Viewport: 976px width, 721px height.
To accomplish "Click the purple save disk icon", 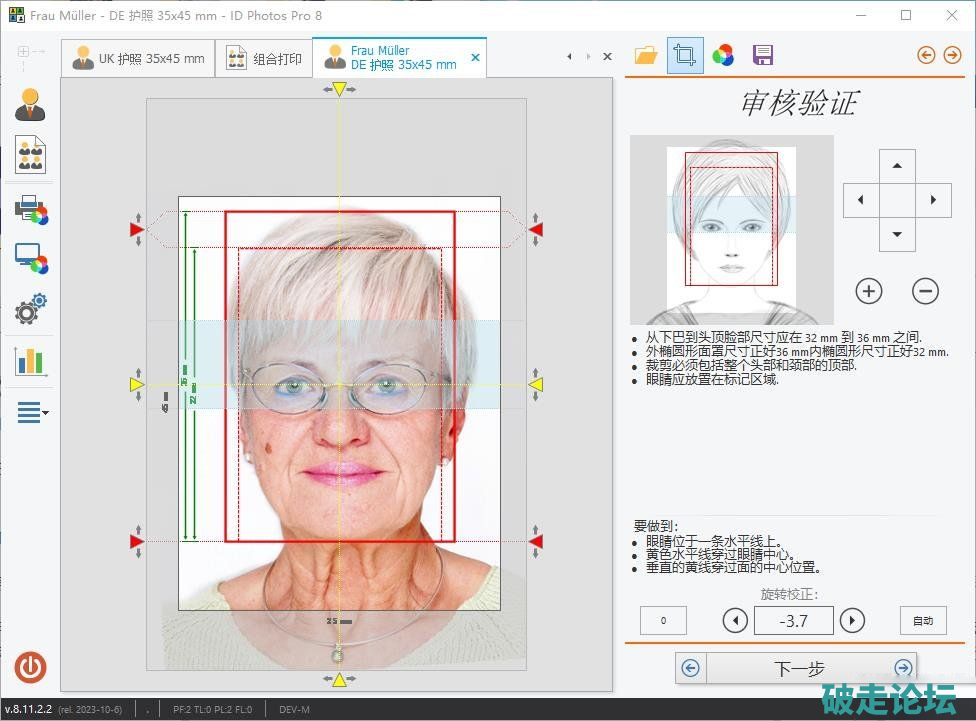I will click(x=763, y=55).
